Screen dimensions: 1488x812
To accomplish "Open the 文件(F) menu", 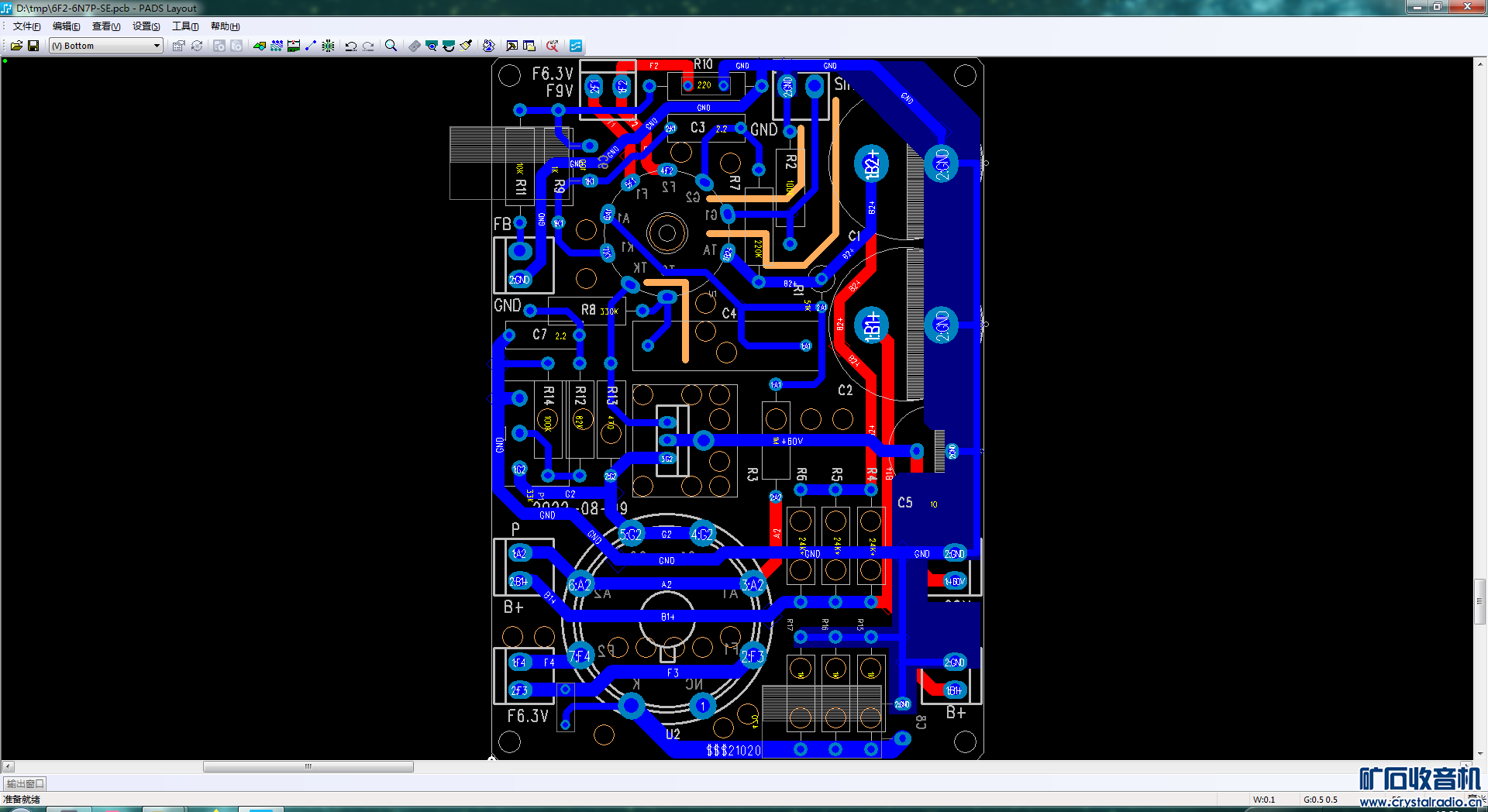I will pyautogui.click(x=26, y=26).
